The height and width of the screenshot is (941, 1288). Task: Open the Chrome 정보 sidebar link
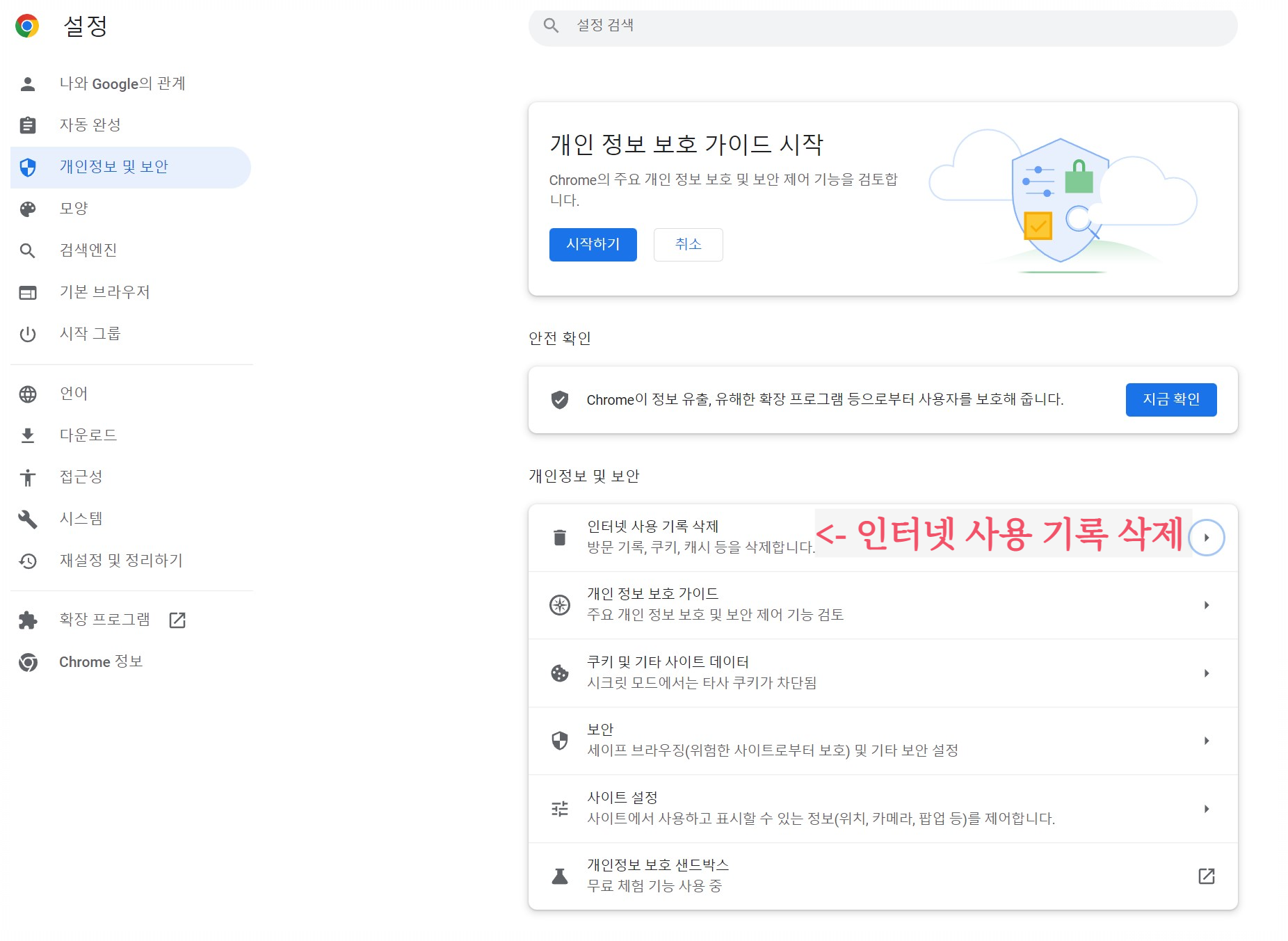pyautogui.click(x=131, y=662)
